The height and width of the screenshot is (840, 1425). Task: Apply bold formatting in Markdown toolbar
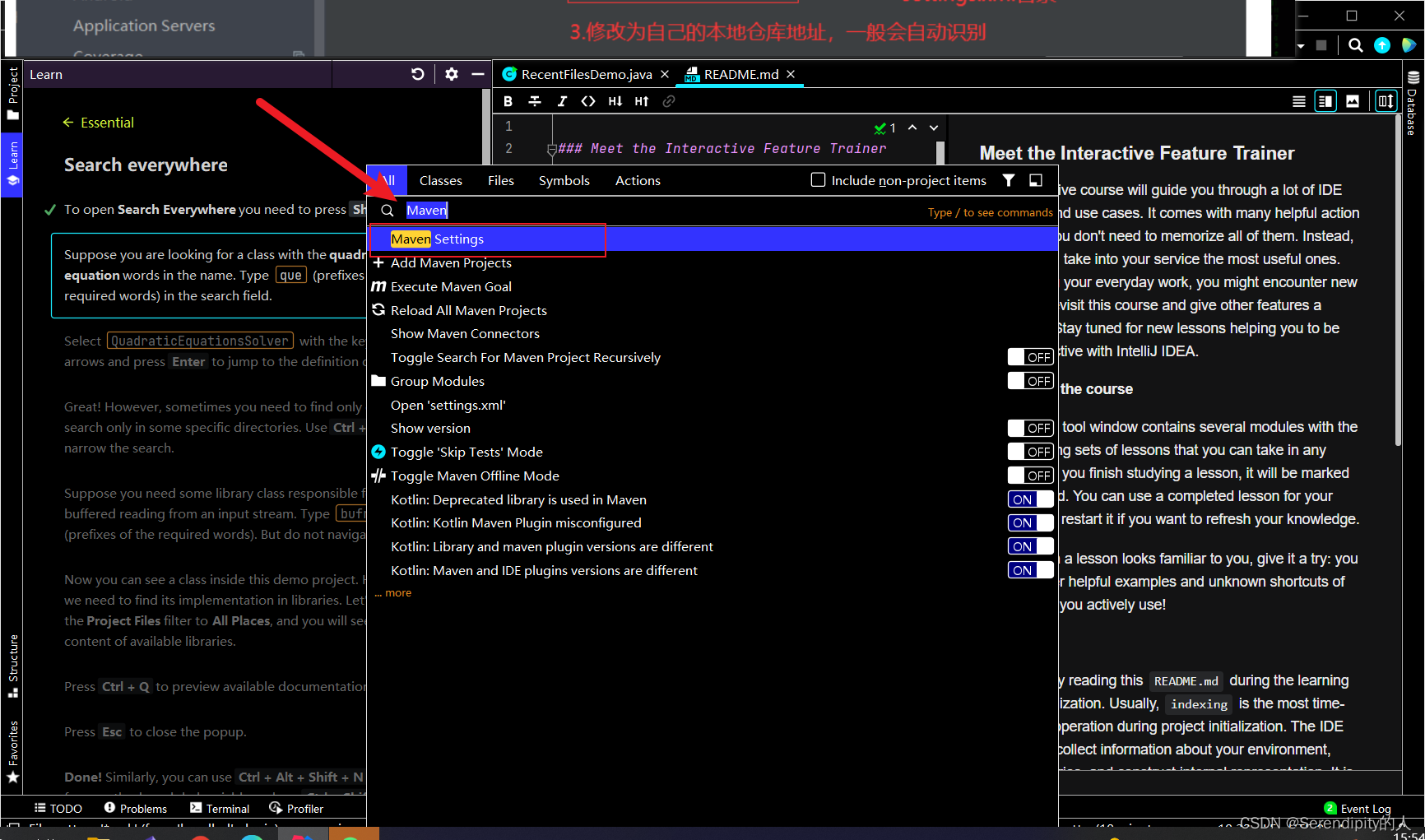(508, 101)
